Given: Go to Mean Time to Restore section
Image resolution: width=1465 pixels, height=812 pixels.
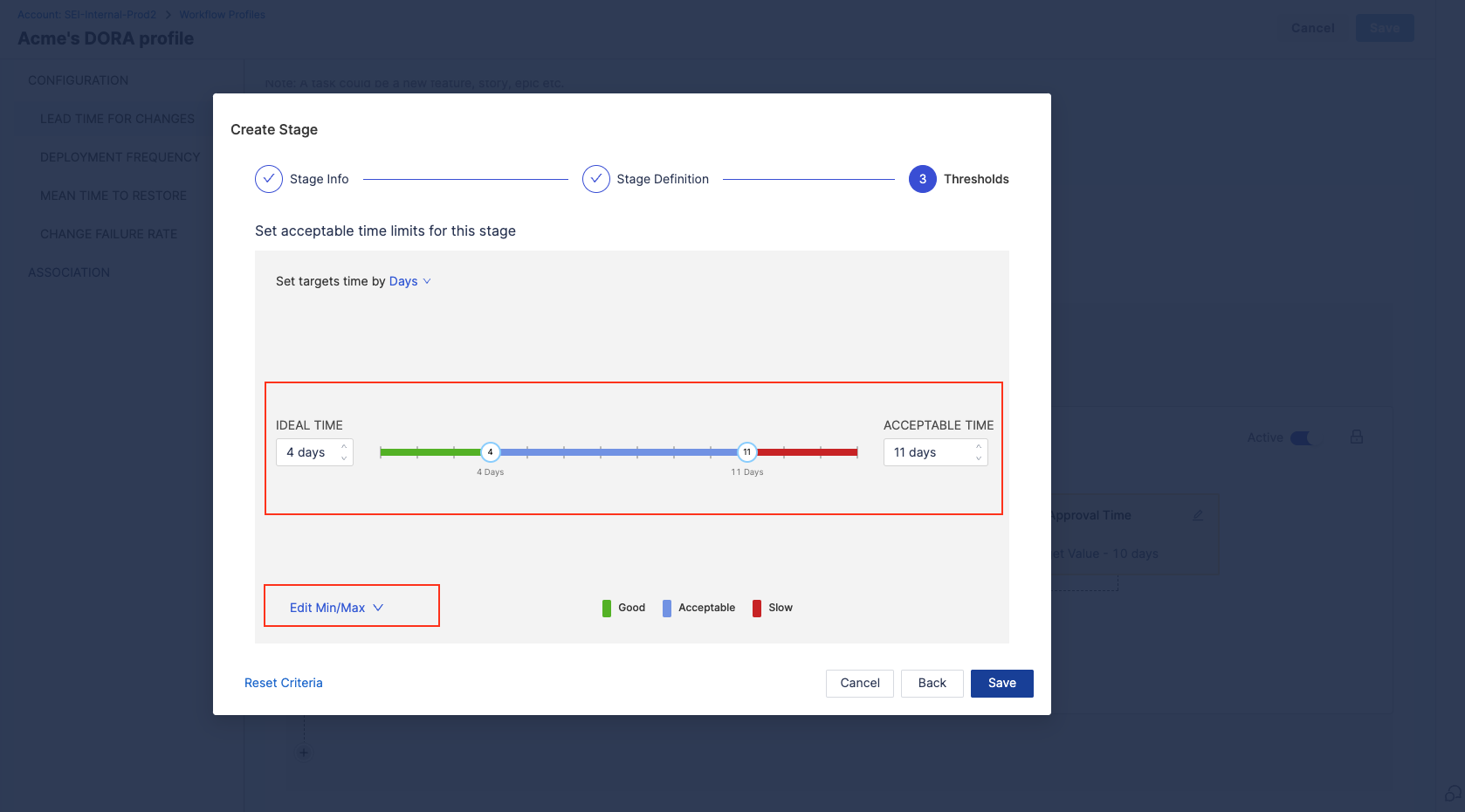Looking at the screenshot, I should 113,196.
